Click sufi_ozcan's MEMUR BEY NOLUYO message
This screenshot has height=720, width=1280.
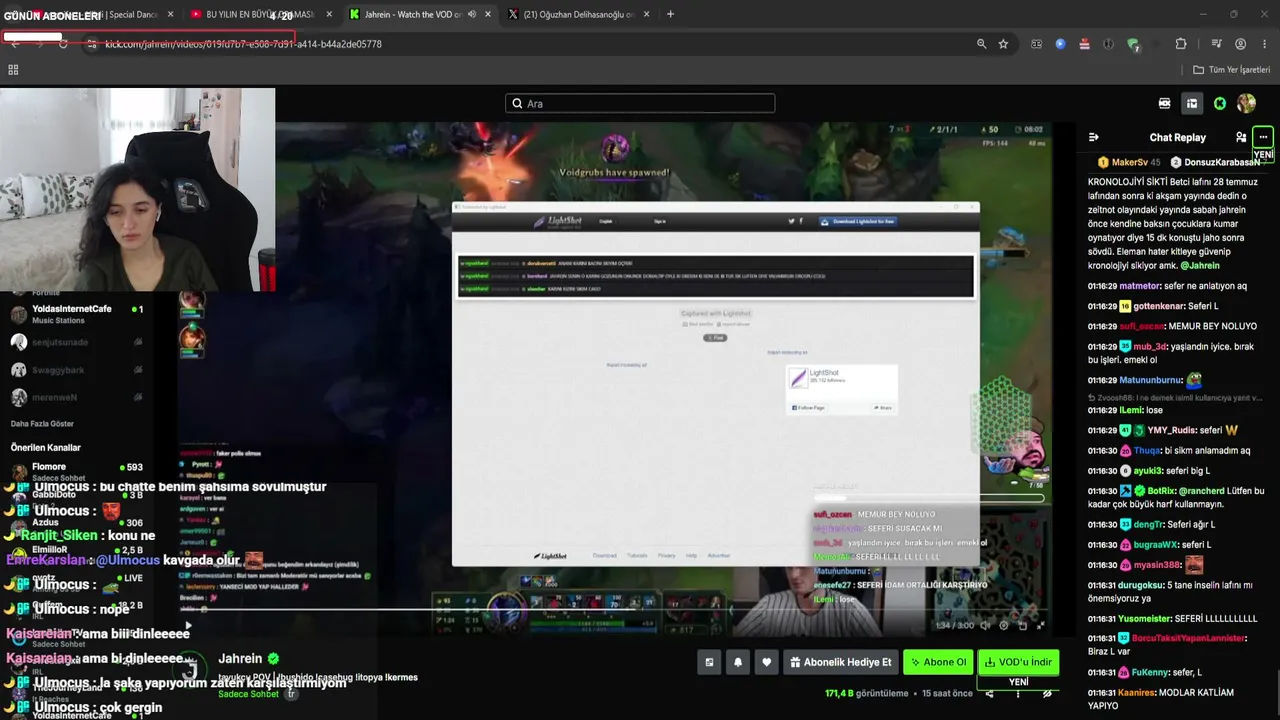(1172, 326)
